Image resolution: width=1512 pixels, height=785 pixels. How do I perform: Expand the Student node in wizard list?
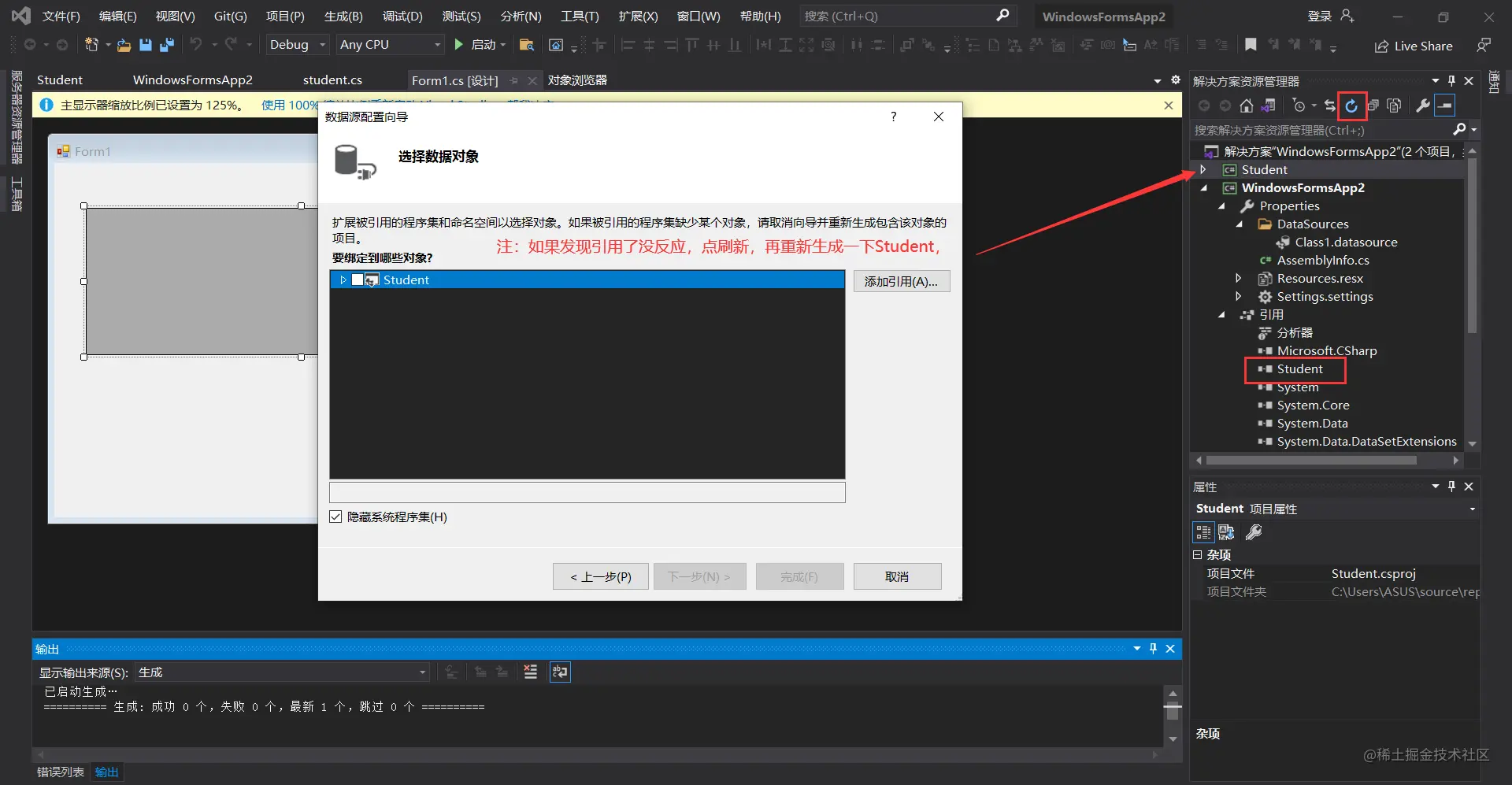pos(343,280)
